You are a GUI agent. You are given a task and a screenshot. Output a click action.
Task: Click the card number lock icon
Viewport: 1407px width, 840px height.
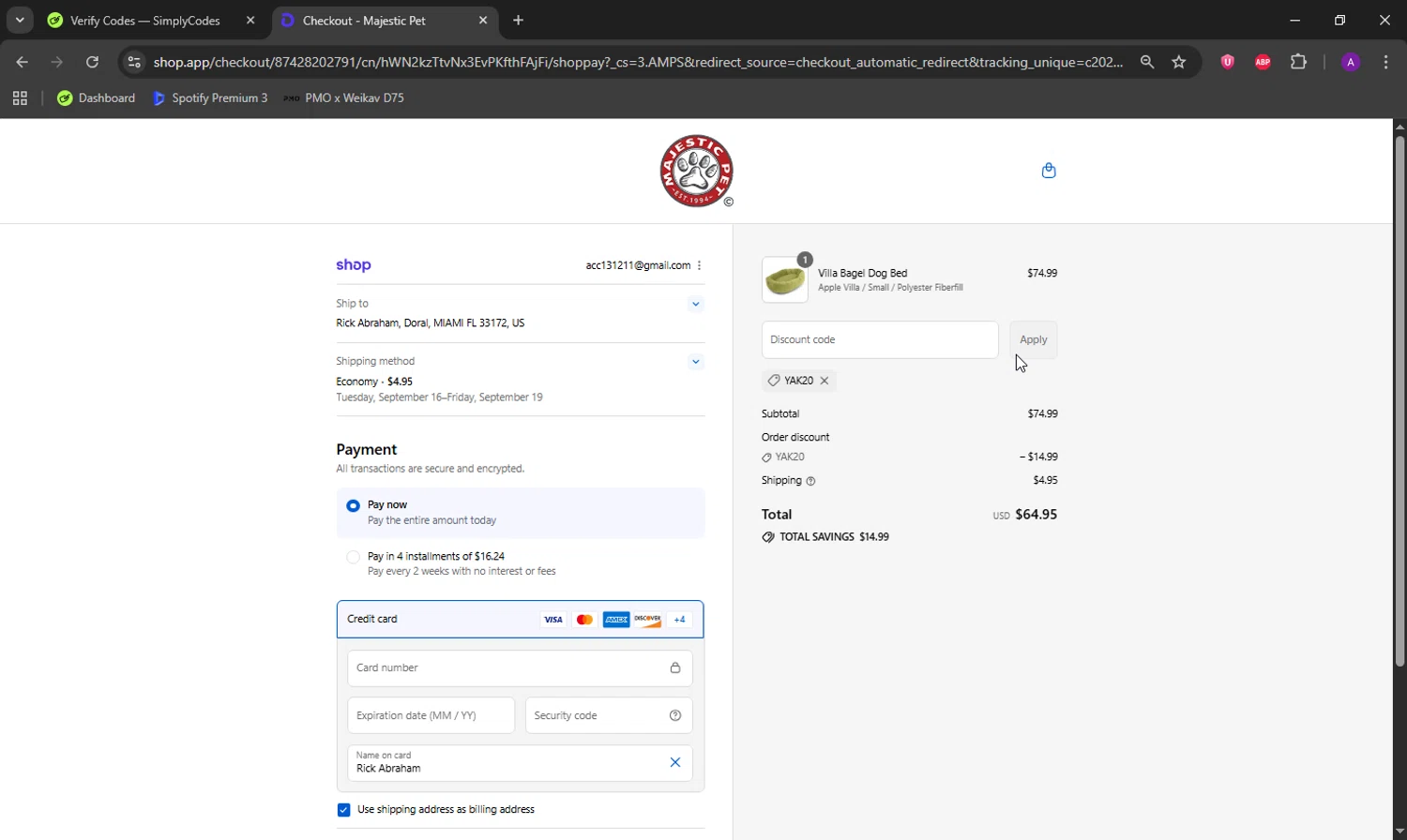click(675, 667)
